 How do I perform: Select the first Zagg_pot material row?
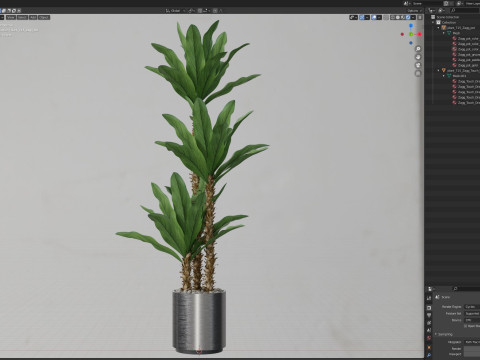[466, 39]
